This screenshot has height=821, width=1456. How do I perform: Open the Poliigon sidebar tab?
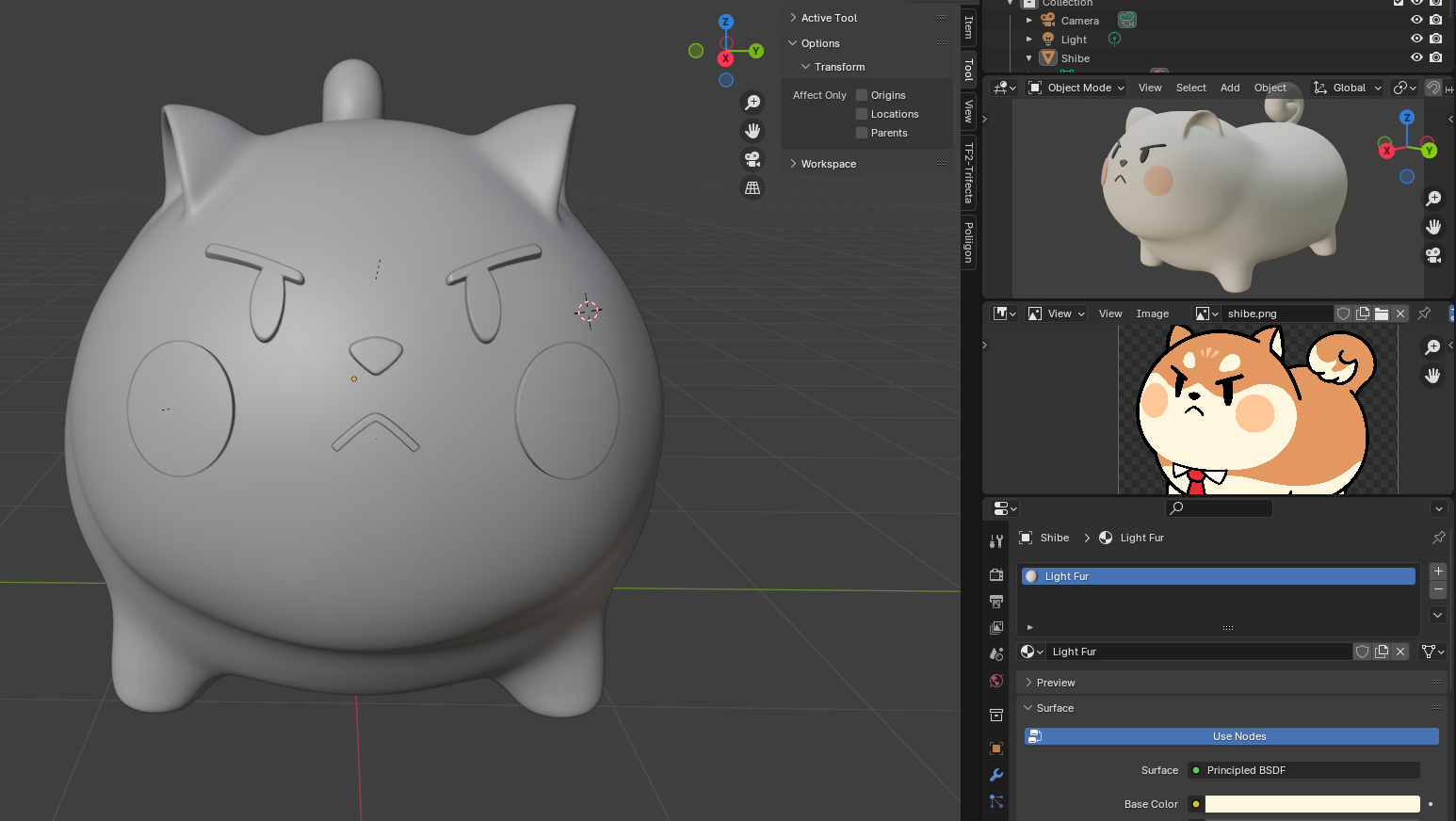pos(968,242)
